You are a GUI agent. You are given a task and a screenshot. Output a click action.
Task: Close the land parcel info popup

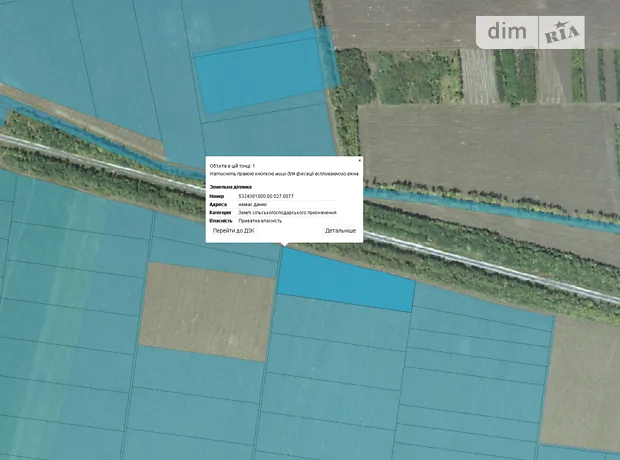[x=360, y=160]
